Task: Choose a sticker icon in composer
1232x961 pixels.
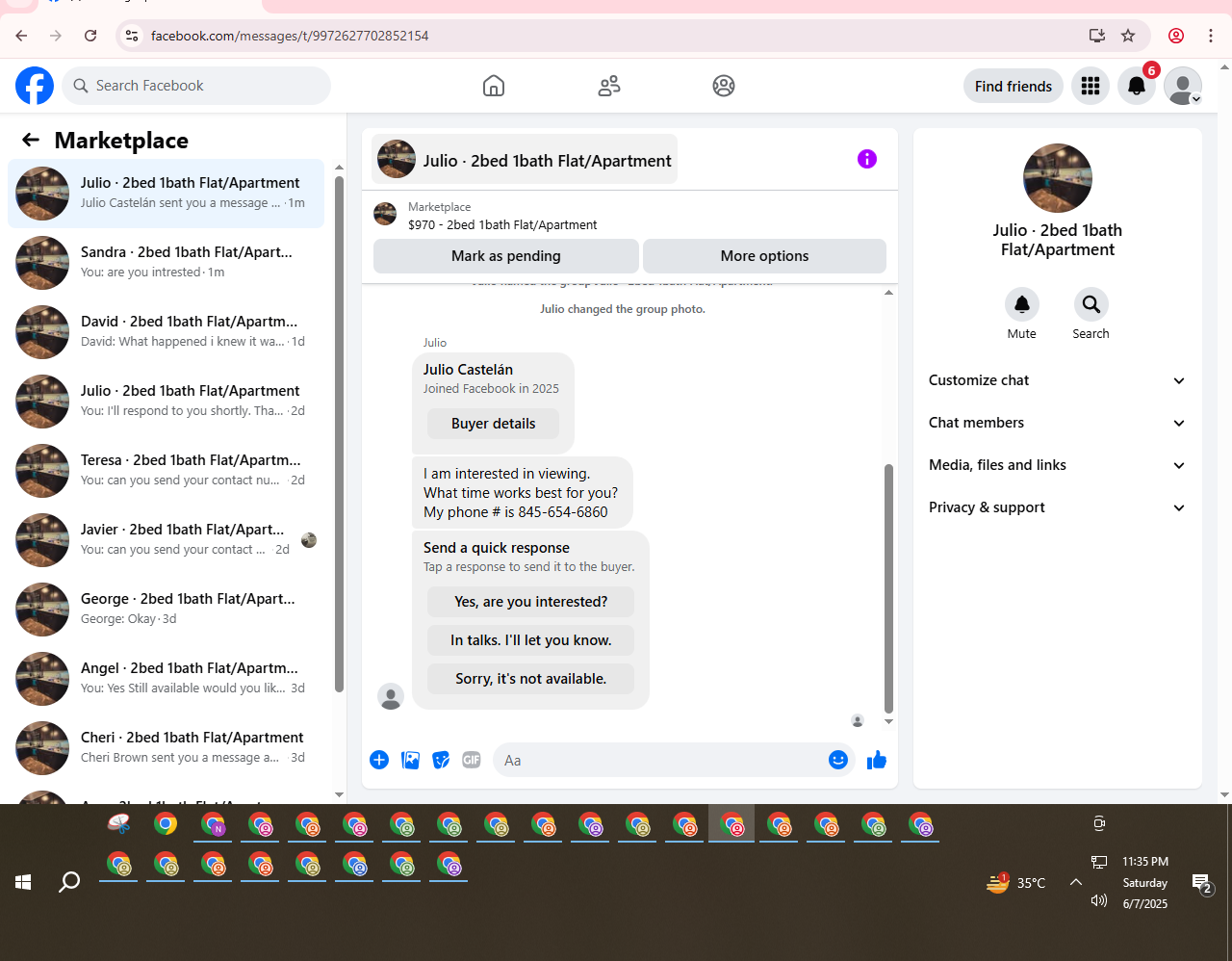Action: 441,760
